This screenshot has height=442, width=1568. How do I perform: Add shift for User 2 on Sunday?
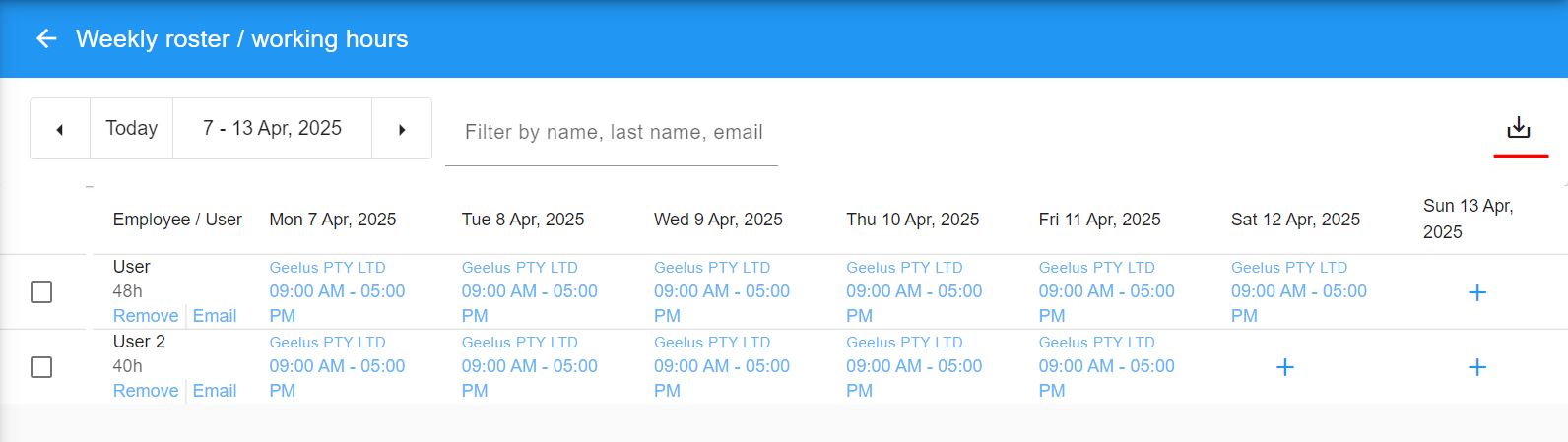[1476, 367]
